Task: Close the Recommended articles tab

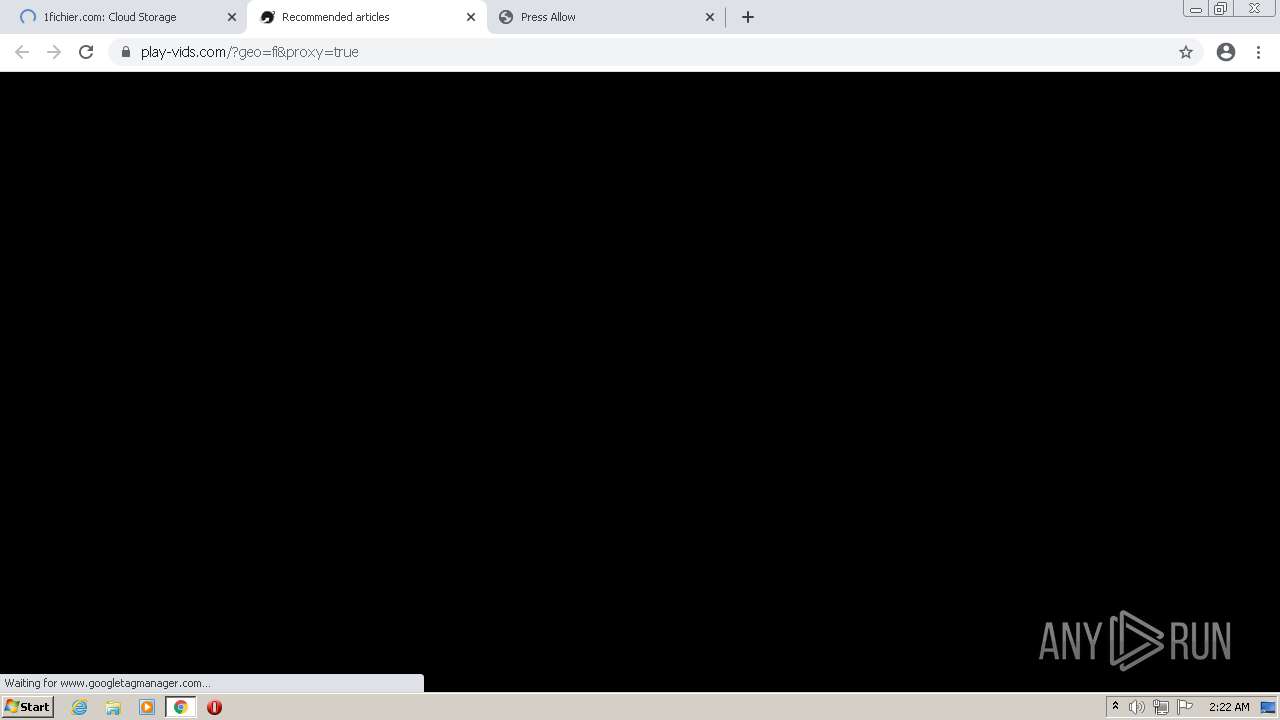Action: [471, 17]
